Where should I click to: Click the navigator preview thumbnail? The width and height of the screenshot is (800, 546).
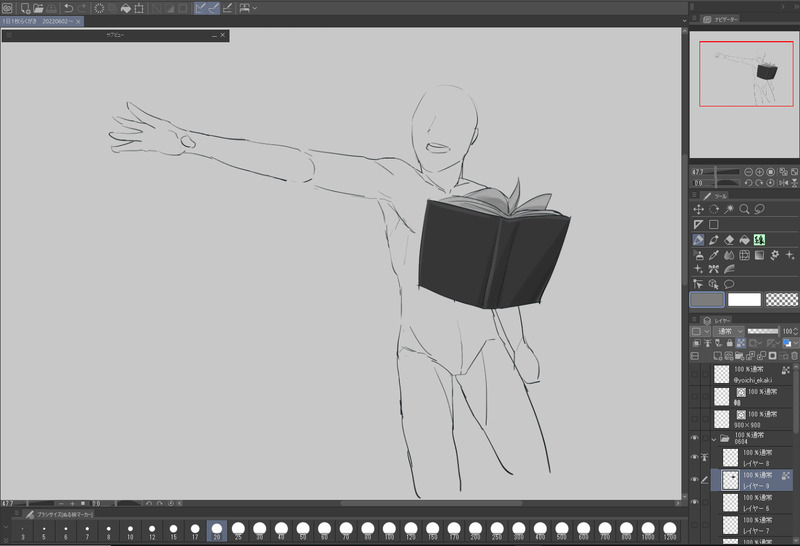tap(745, 94)
